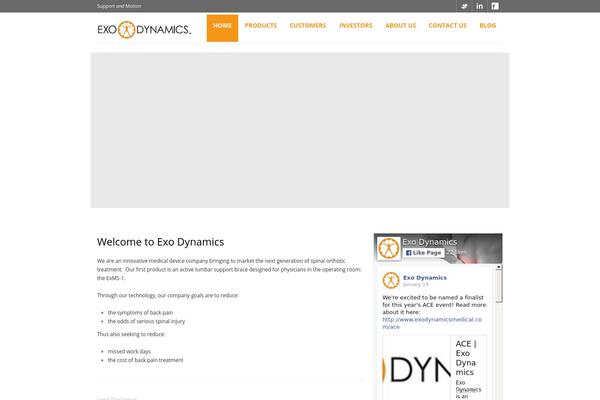Click 'We're excited to be named' post text
This screenshot has height=400, width=600.
(x=434, y=305)
